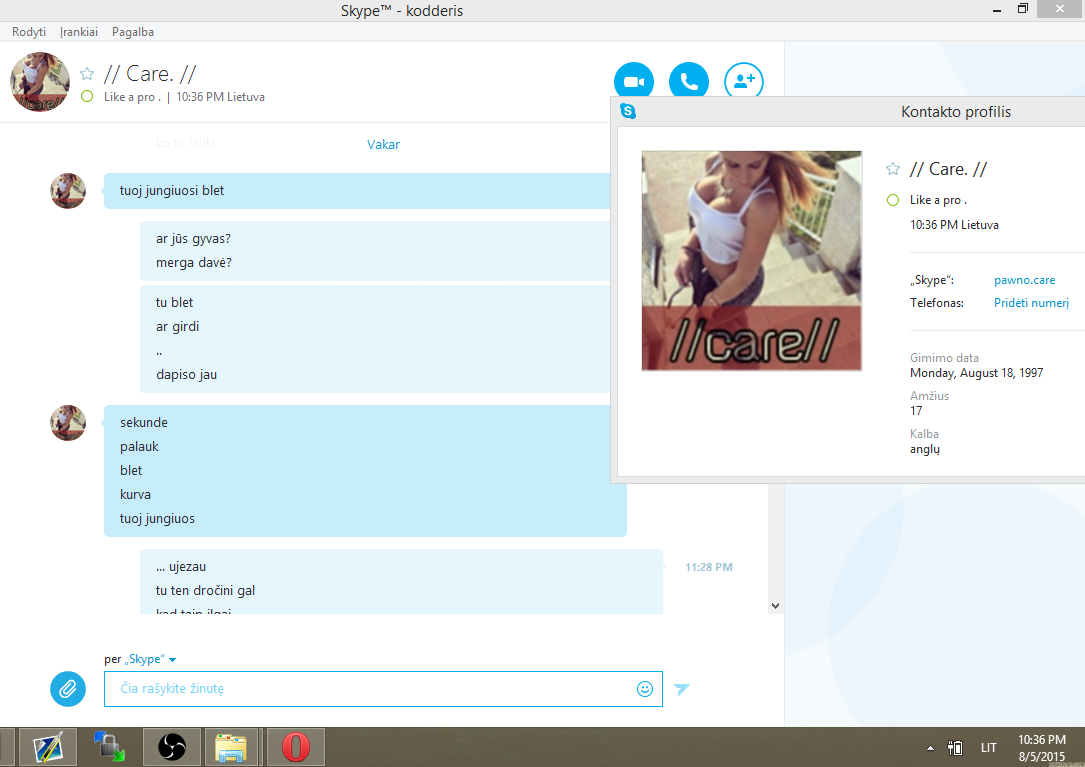This screenshot has width=1085, height=767.
Task: Start a voice call with Care
Action: (x=689, y=81)
